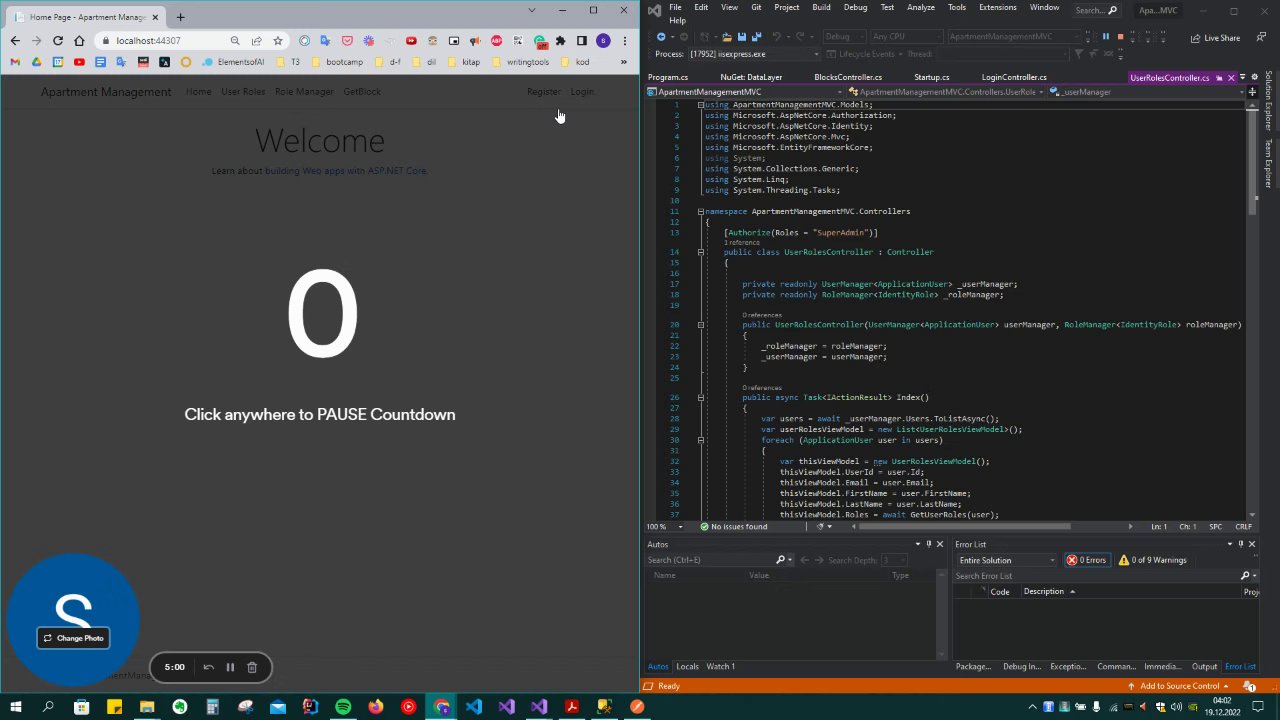Stop debugging with the red stop button
This screenshot has width=1280, height=720.
(1120, 37)
